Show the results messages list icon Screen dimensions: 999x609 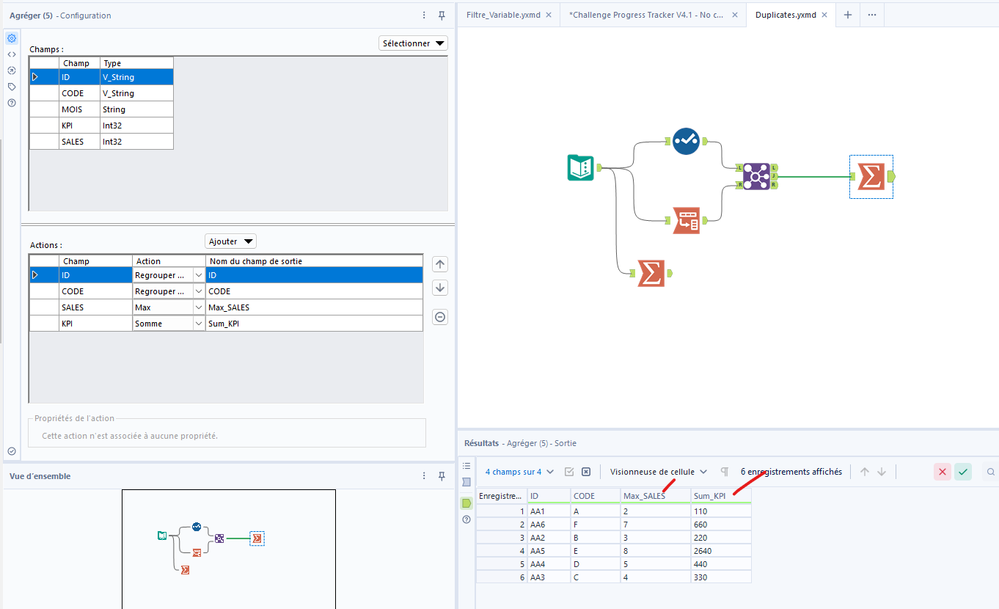point(466,466)
